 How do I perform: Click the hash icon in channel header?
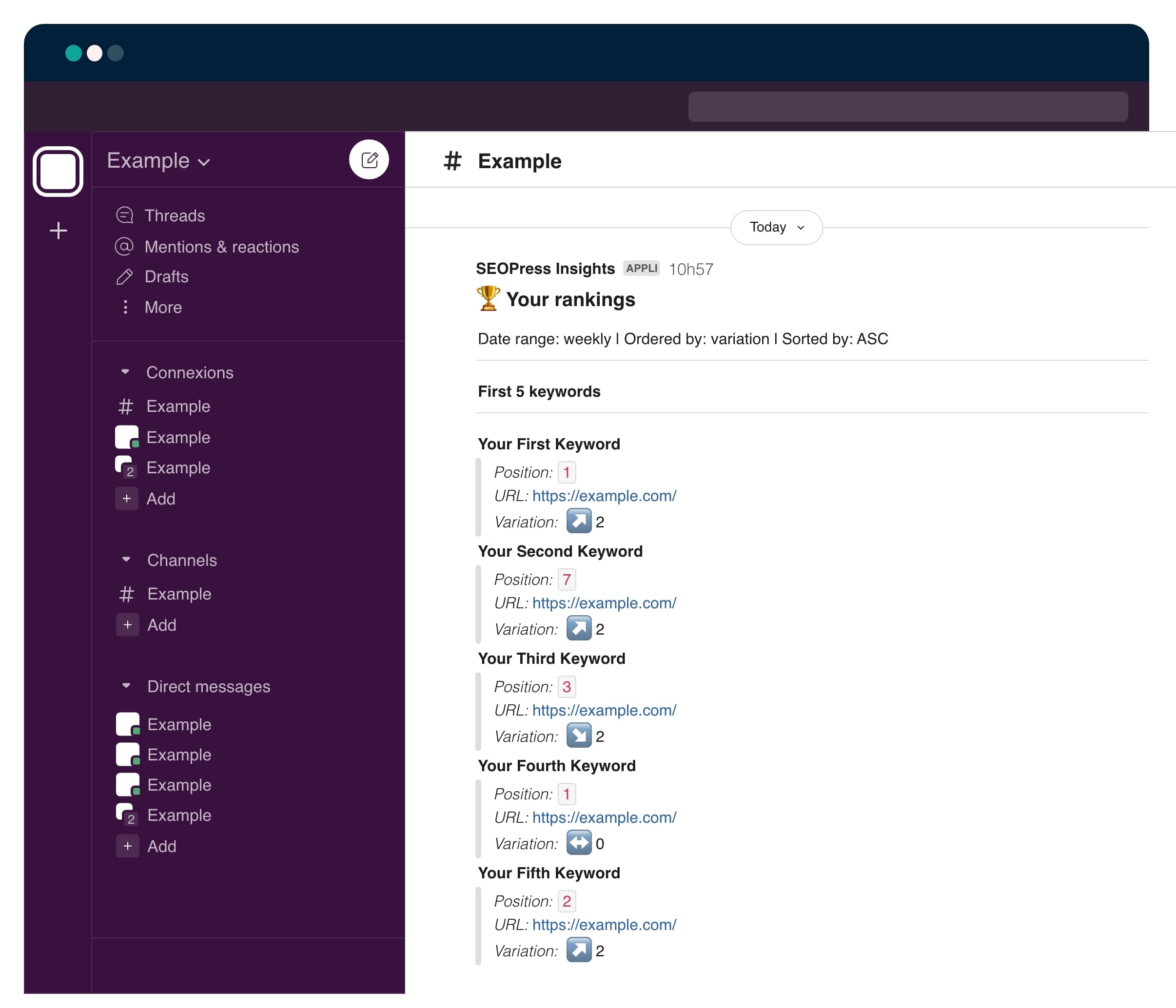pos(452,161)
